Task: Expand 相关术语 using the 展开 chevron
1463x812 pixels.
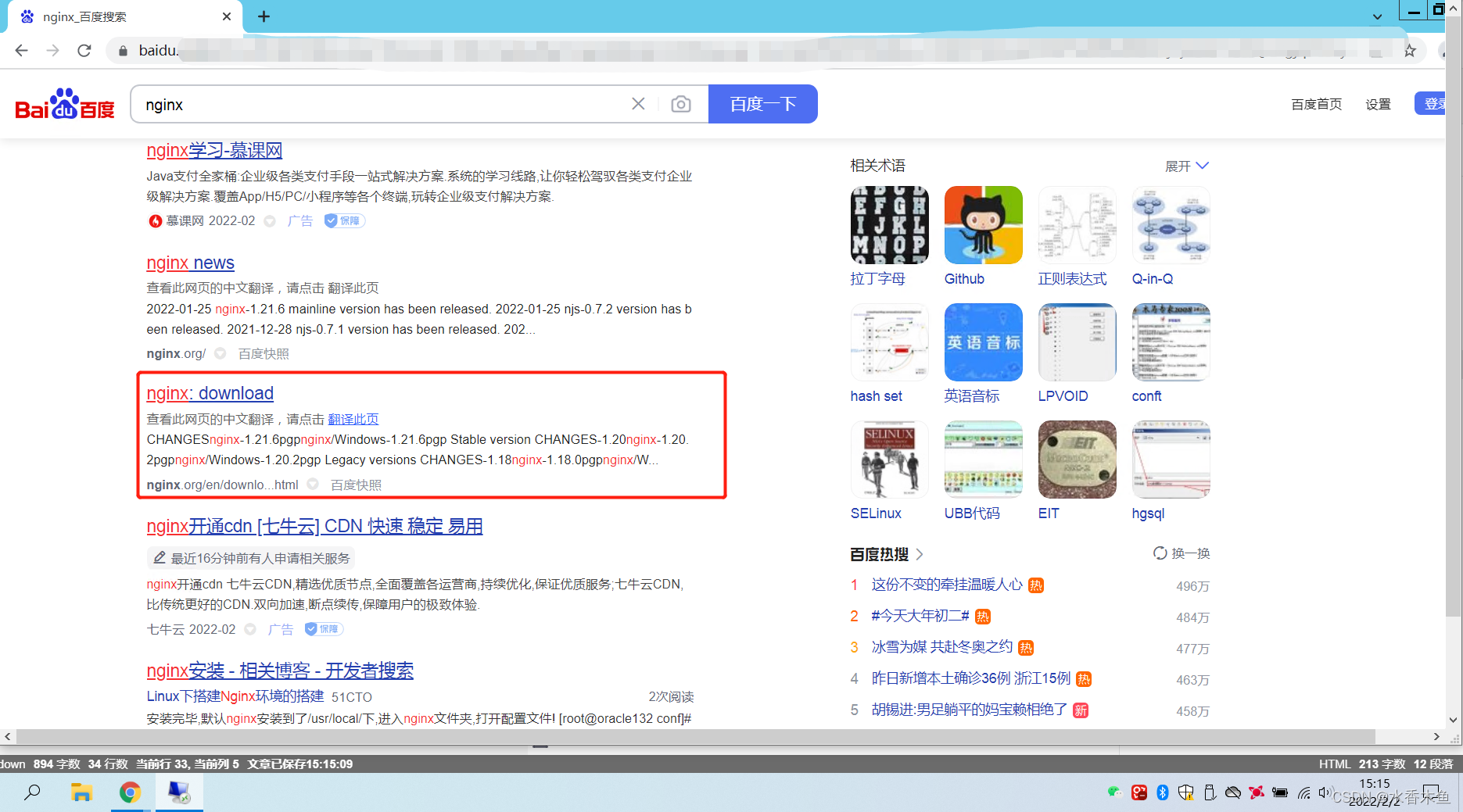Action: [x=1187, y=166]
